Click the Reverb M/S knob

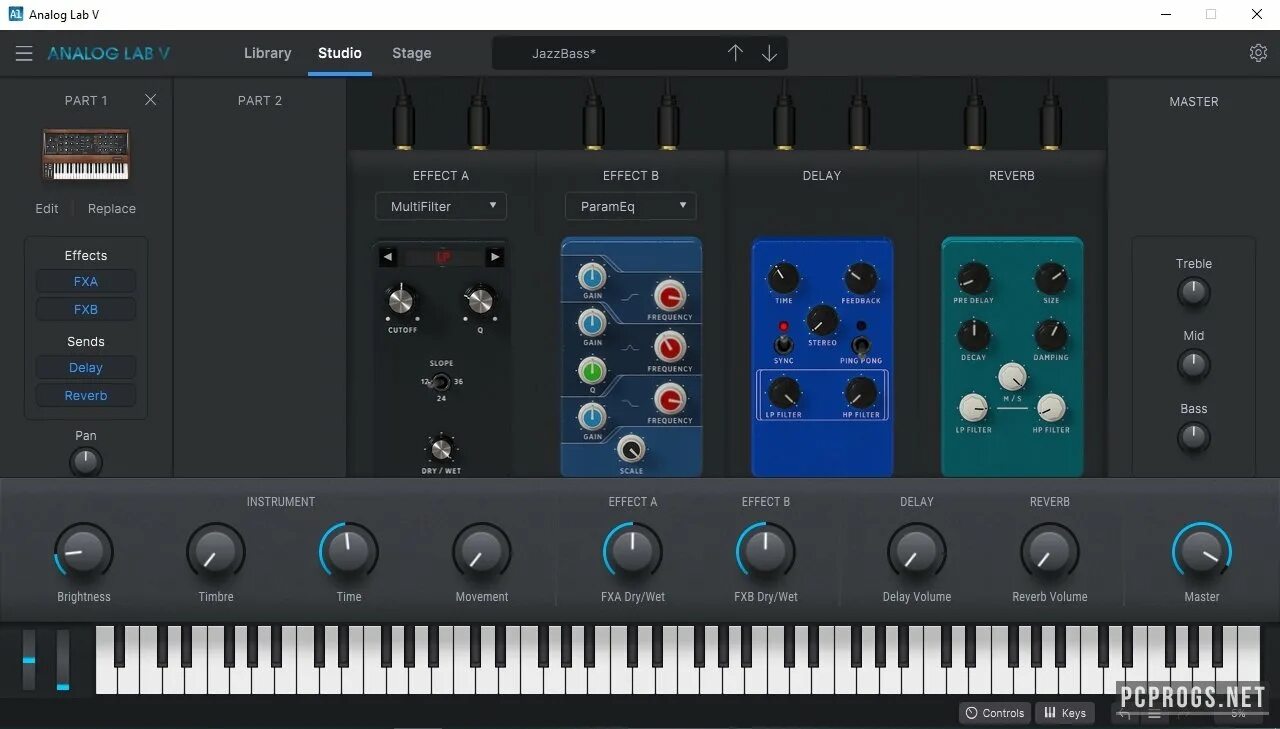click(x=1012, y=377)
